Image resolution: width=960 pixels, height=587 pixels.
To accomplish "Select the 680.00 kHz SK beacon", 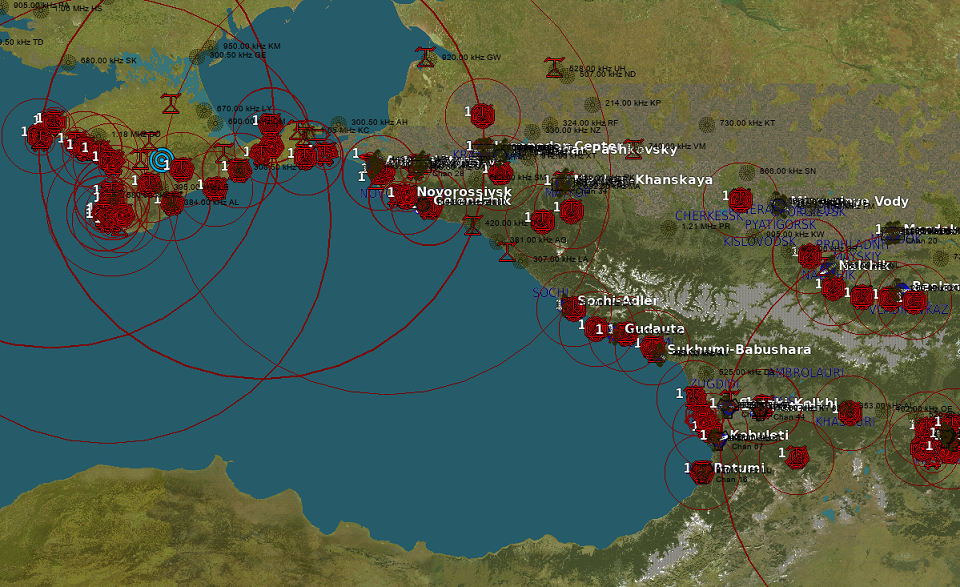I will 69,61.
